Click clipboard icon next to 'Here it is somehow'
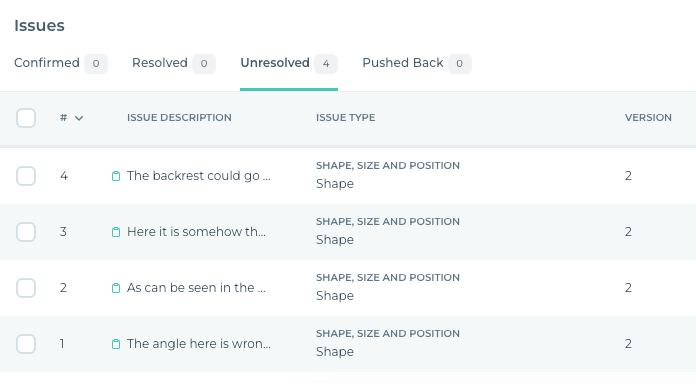This screenshot has width=696, height=383. [116, 232]
